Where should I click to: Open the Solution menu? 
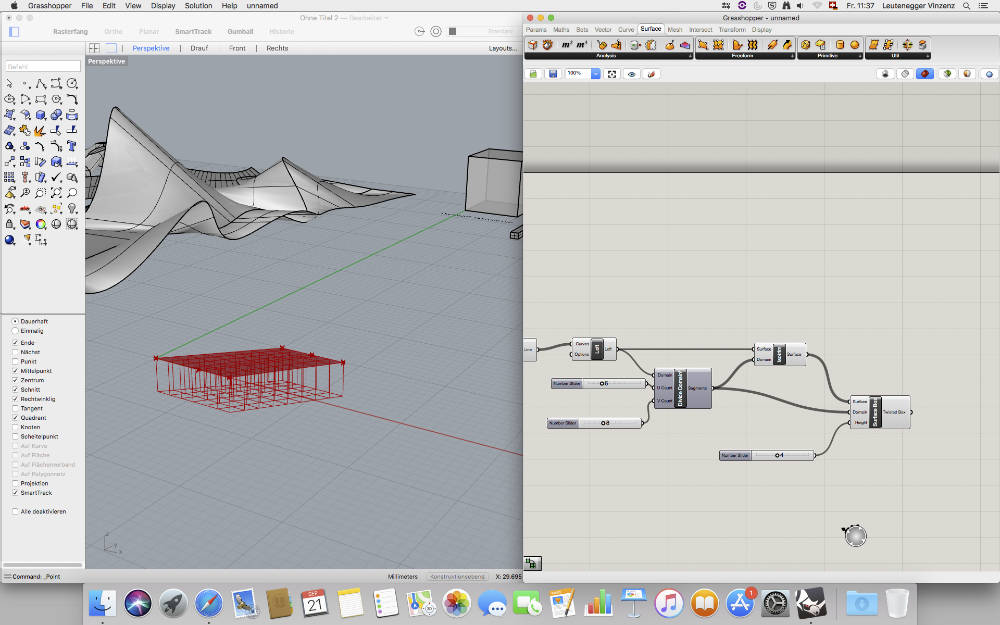point(198,5)
